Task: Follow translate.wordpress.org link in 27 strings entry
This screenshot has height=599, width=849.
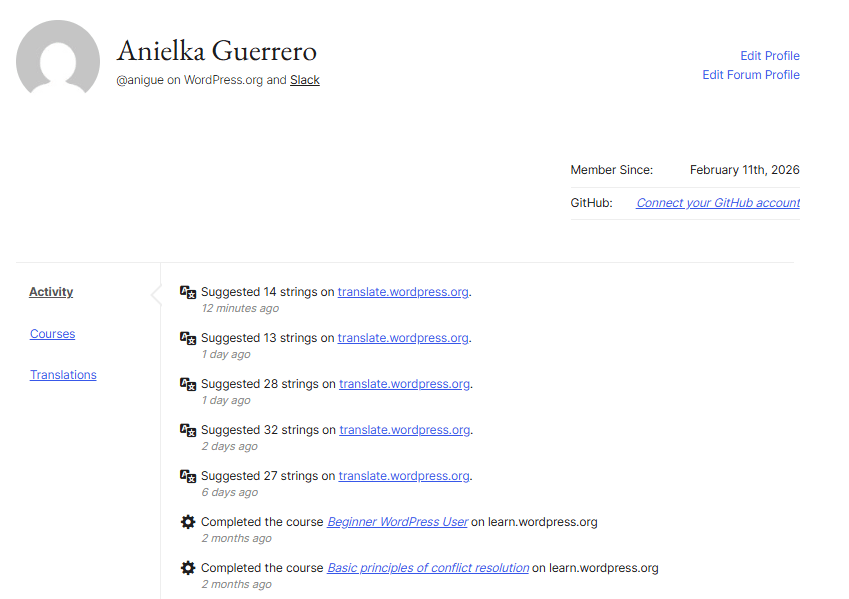Action: 404,476
